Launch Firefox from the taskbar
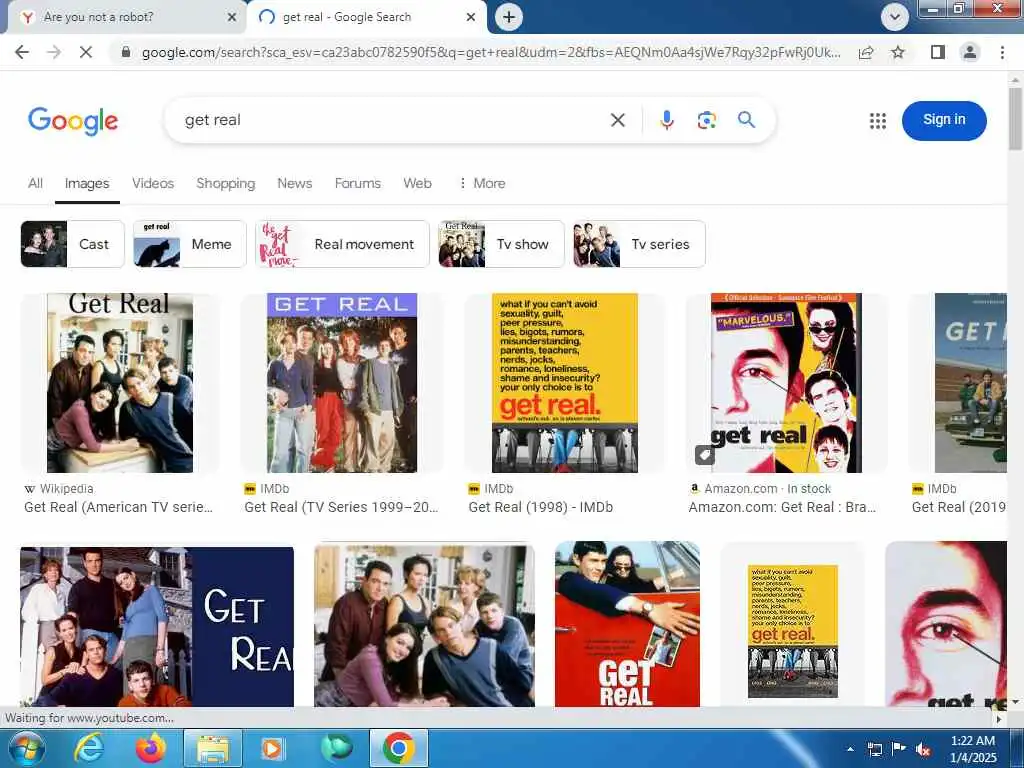This screenshot has width=1024, height=768. tap(151, 748)
